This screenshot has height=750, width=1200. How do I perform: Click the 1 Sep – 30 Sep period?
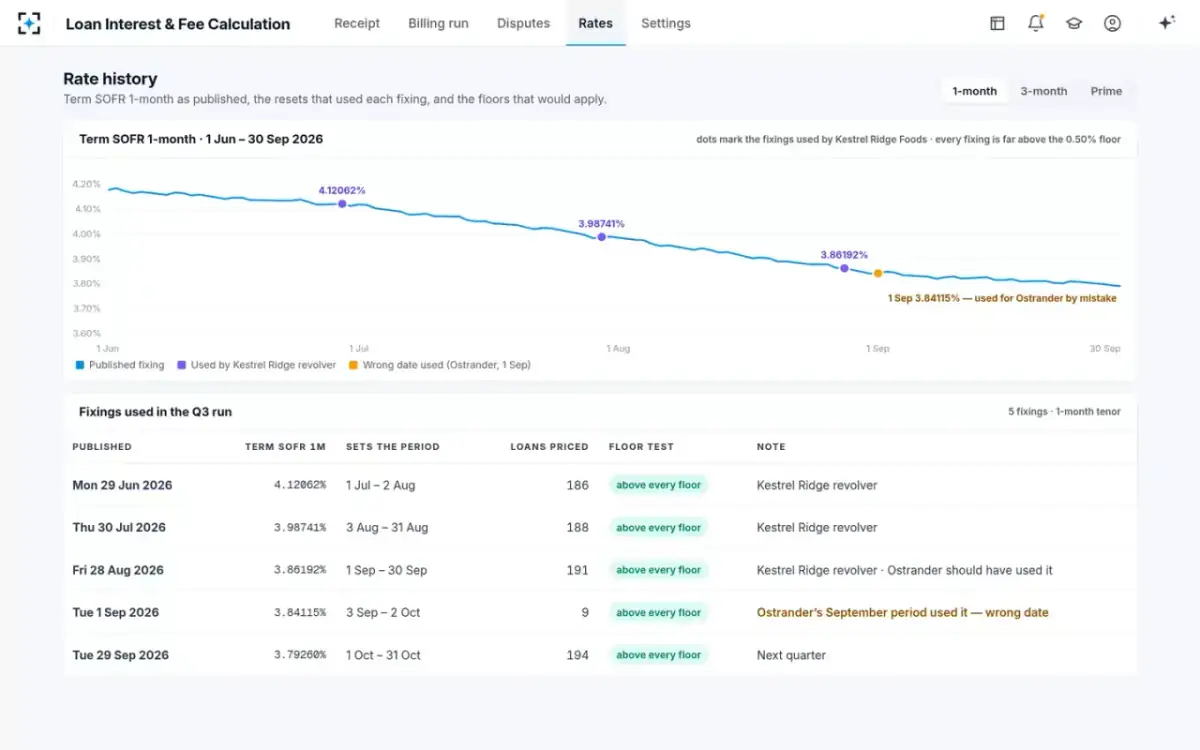point(386,570)
